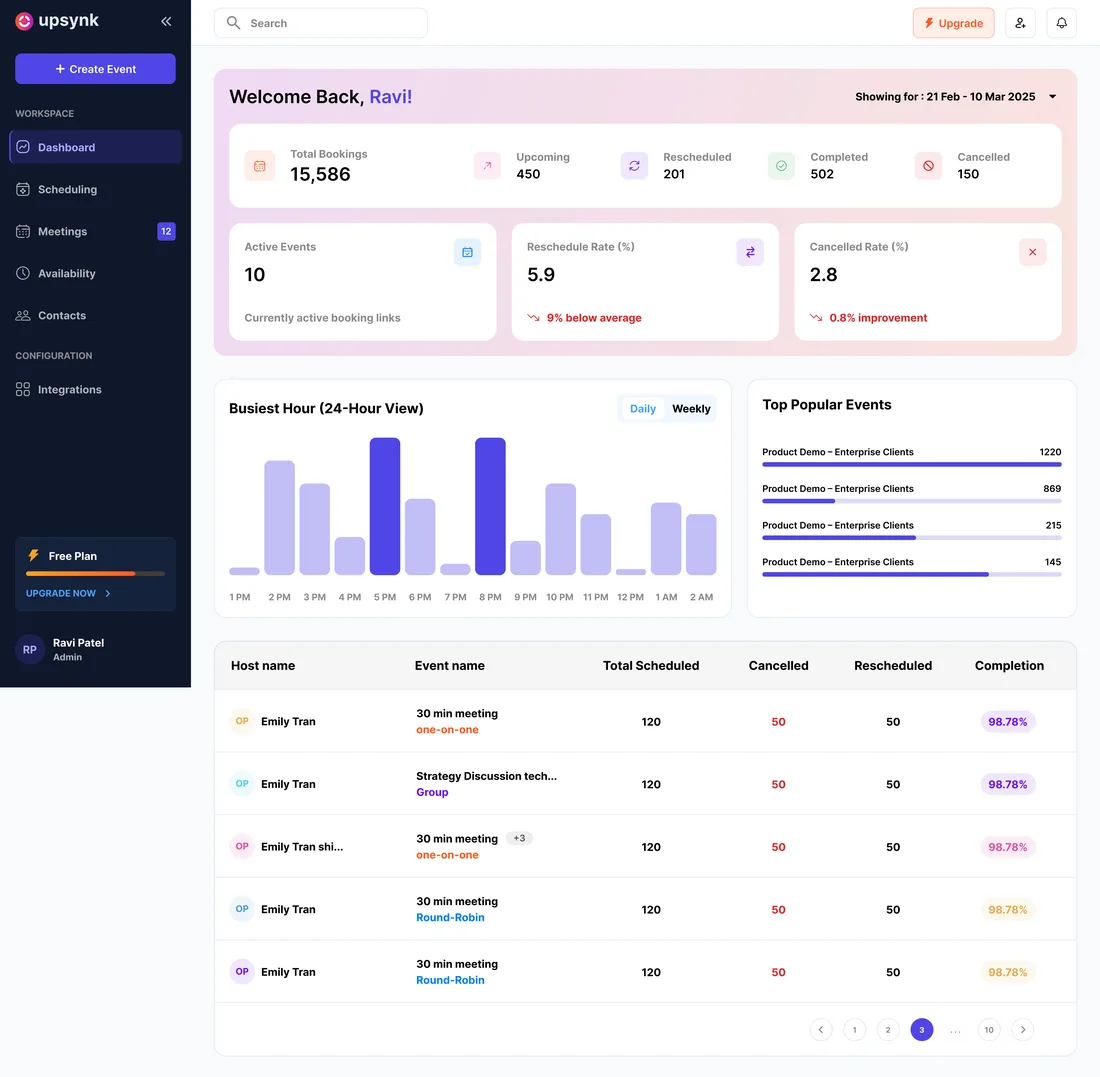Click the UPGRADE NOW link

pos(68,594)
